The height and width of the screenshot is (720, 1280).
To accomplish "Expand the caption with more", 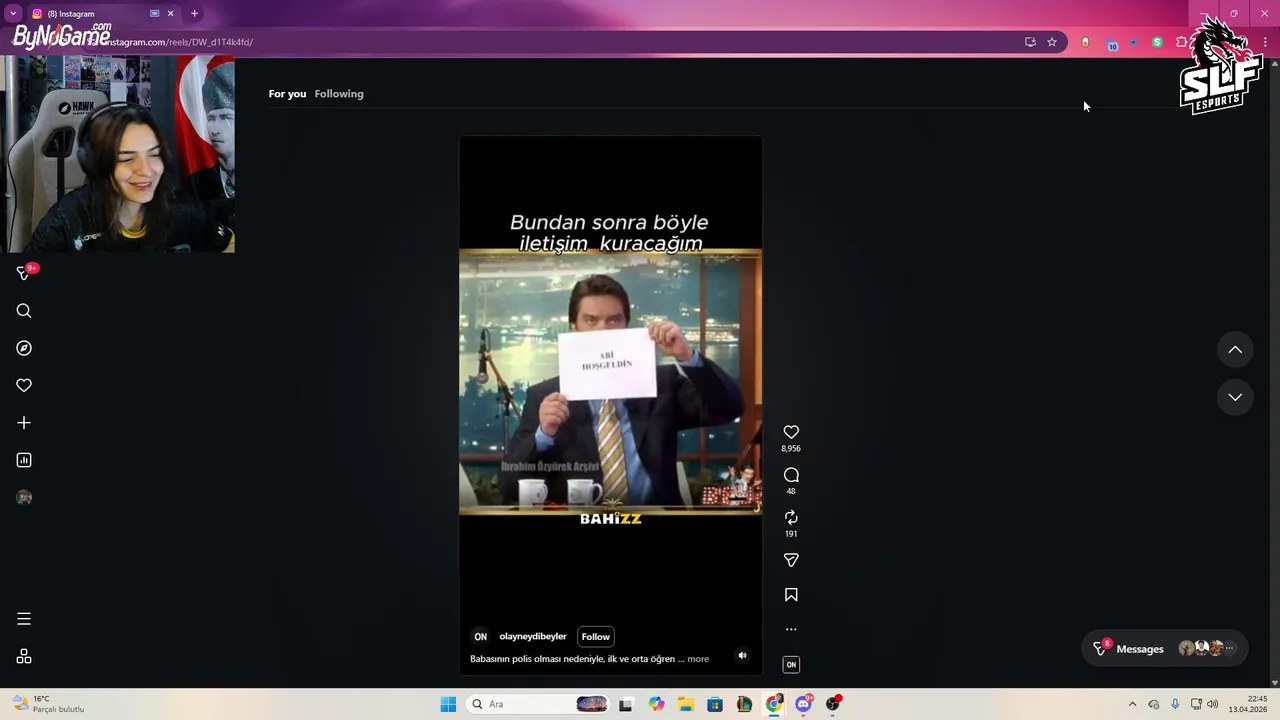I will [x=698, y=659].
